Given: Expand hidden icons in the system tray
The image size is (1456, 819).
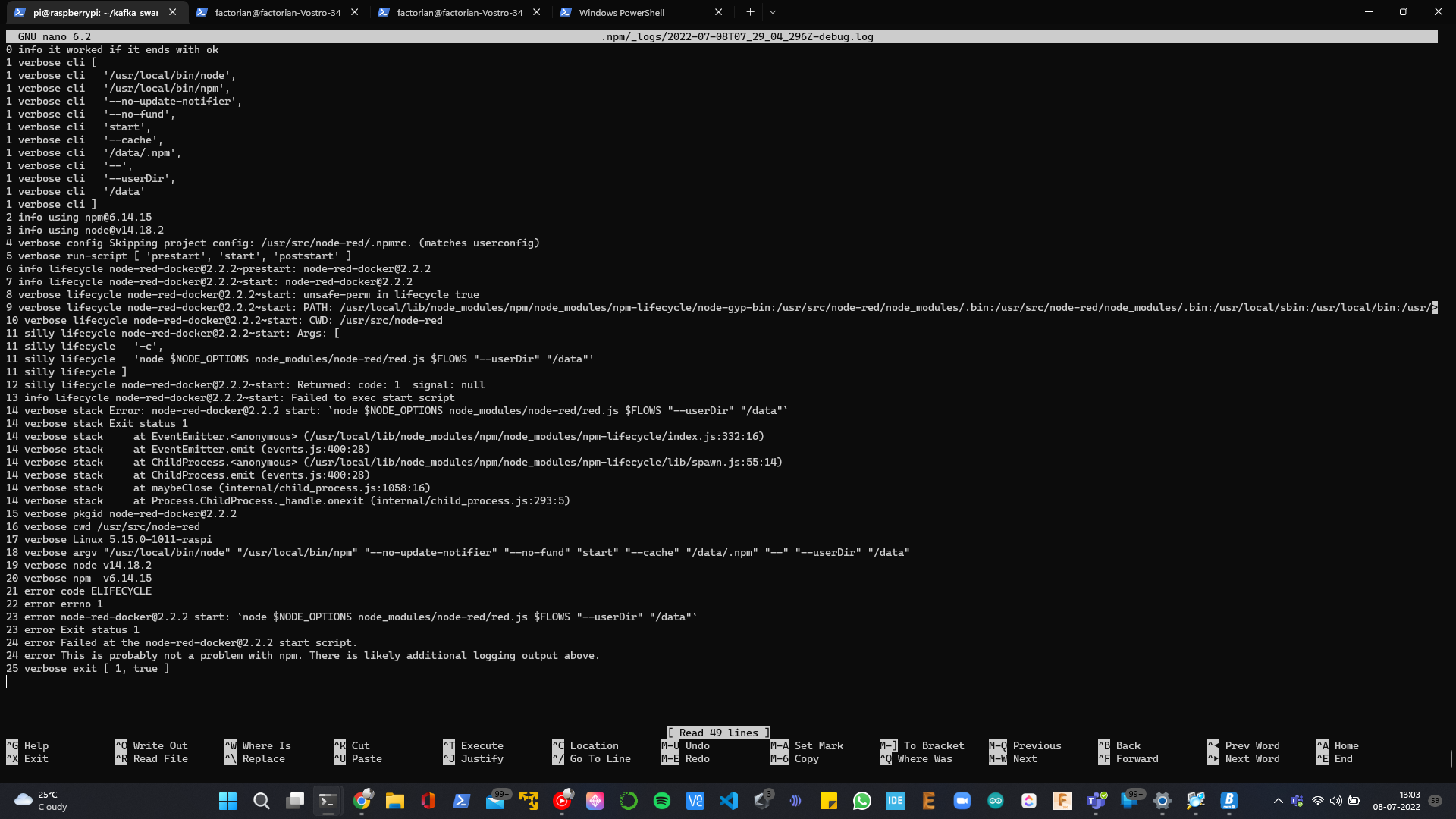Looking at the screenshot, I should 1278,801.
